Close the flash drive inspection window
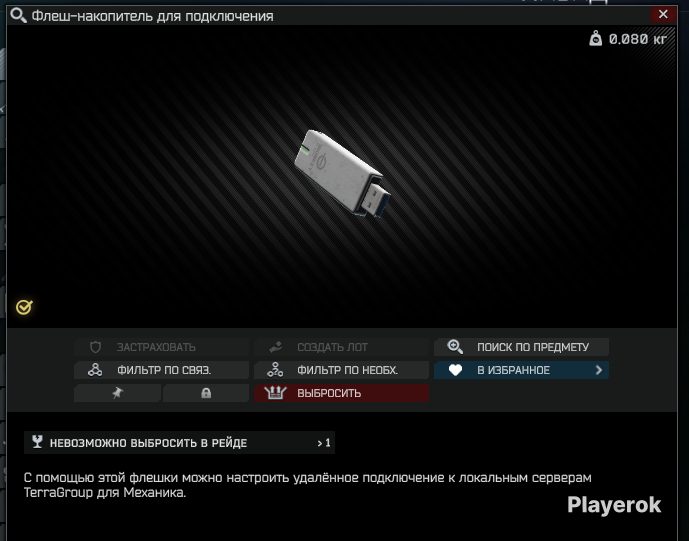The image size is (689, 541). click(x=661, y=15)
